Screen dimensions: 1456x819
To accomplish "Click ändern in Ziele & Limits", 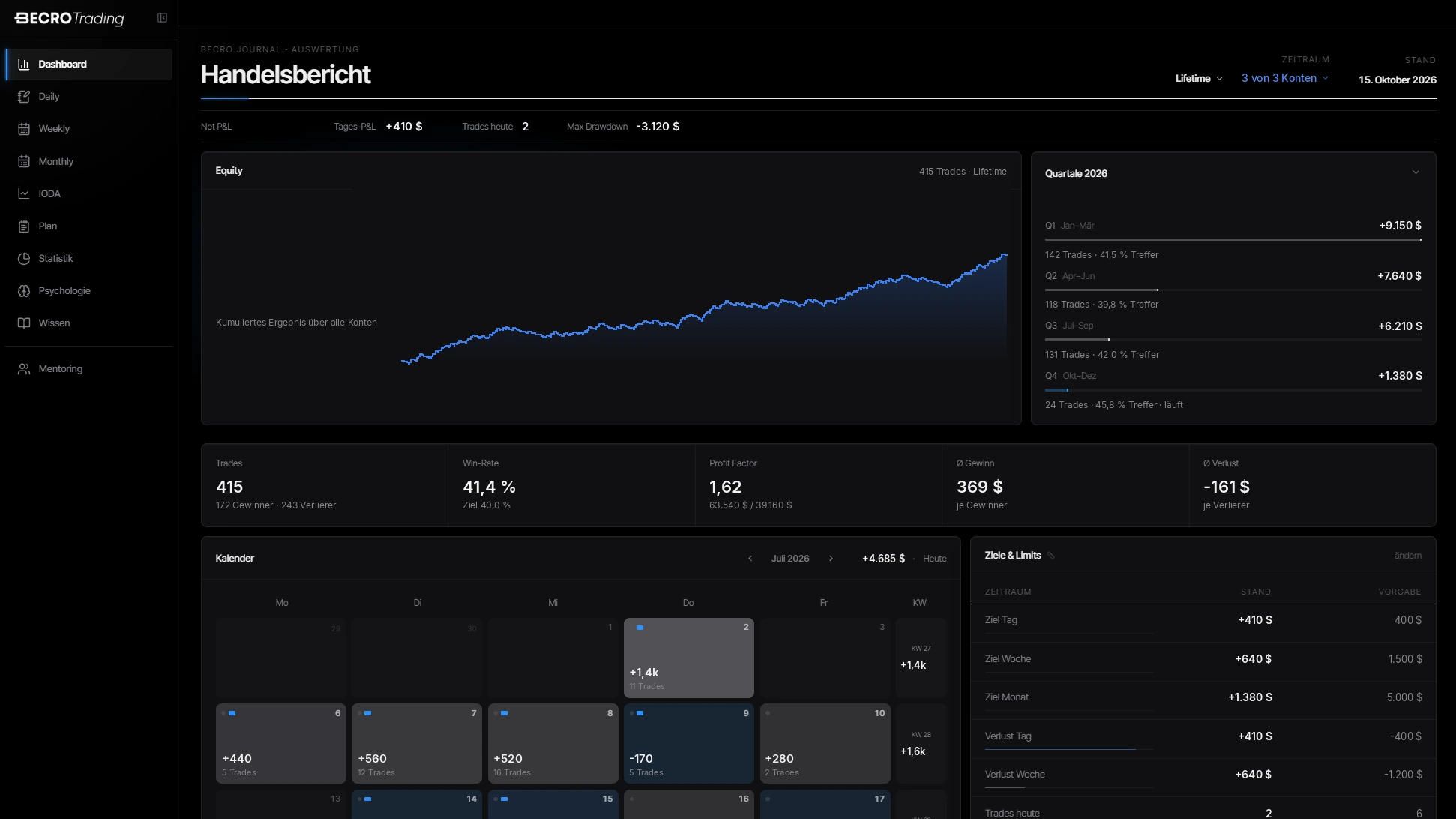I will point(1407,556).
